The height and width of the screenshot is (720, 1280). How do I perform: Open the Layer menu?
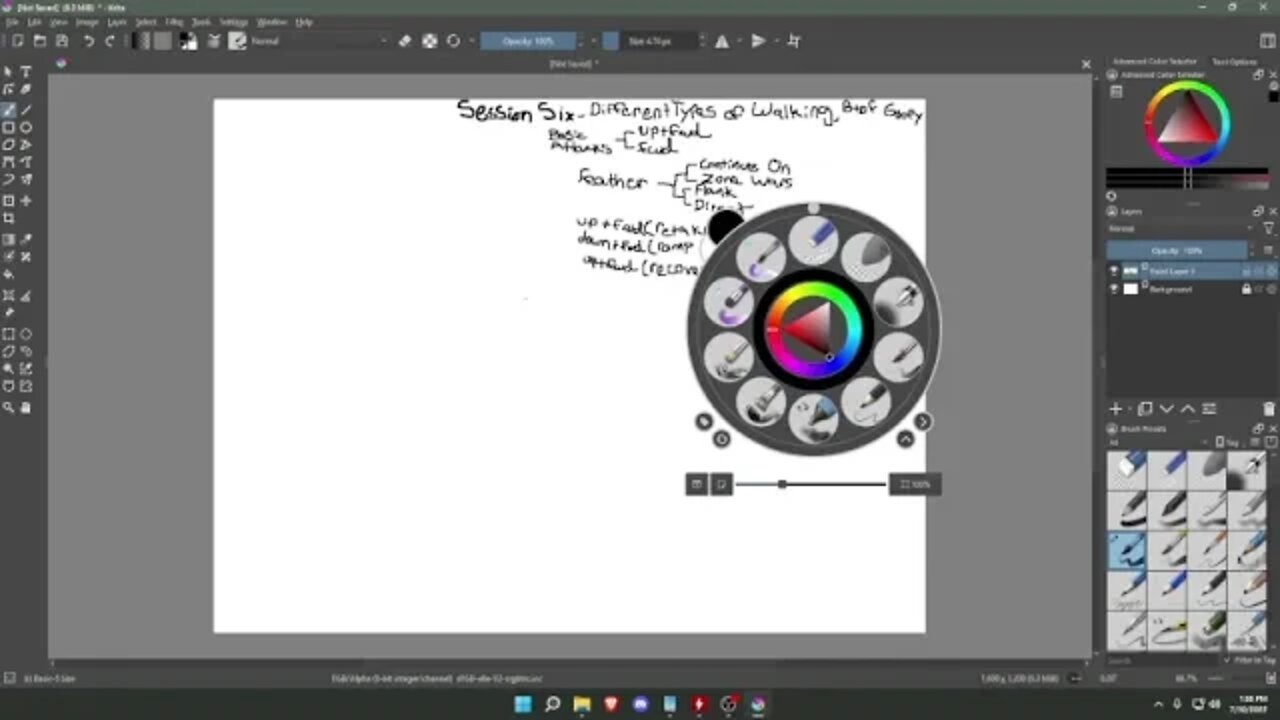click(x=117, y=21)
